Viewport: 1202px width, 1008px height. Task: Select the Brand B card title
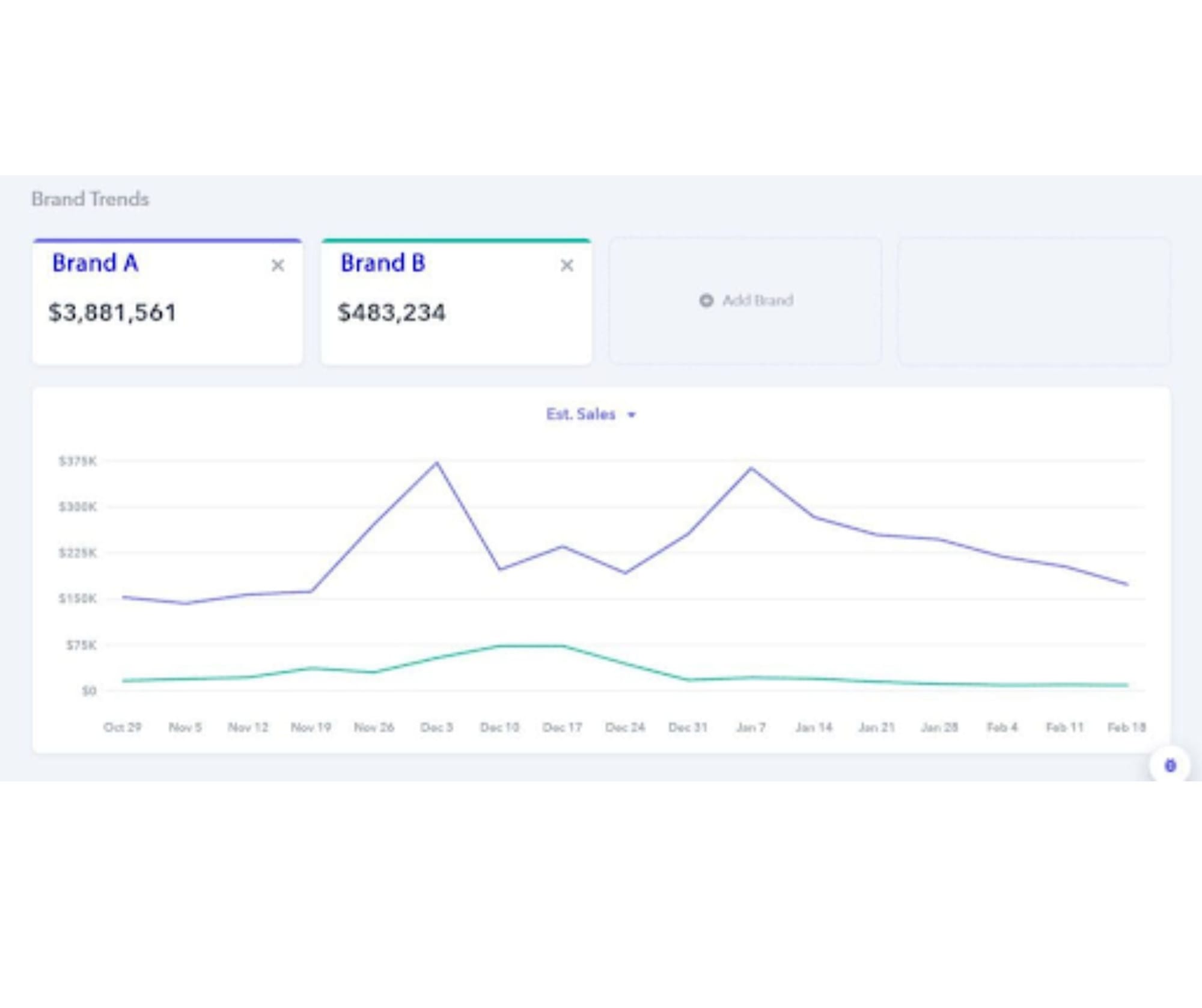coord(383,263)
